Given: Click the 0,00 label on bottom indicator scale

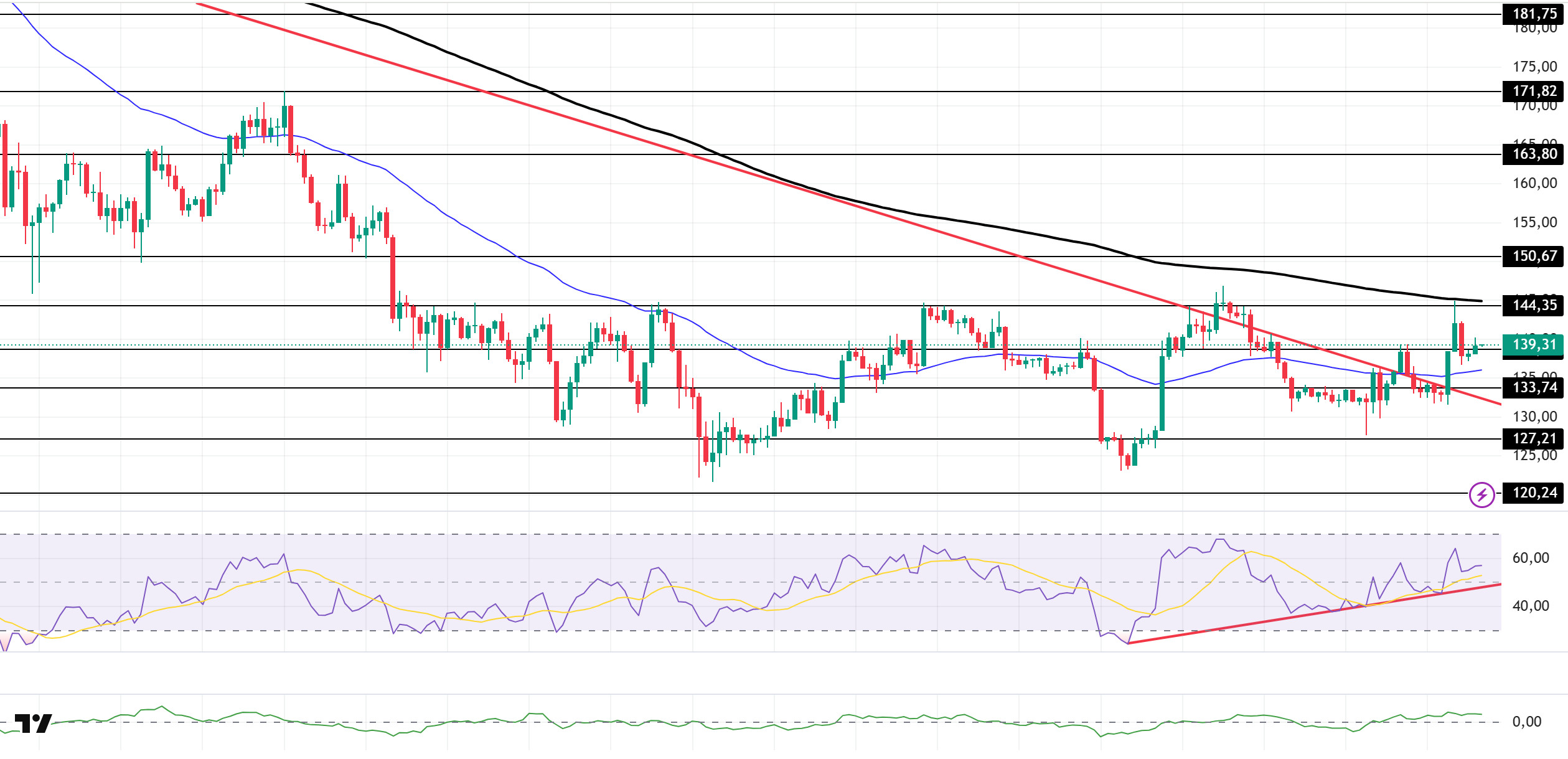Looking at the screenshot, I should coord(1527,722).
